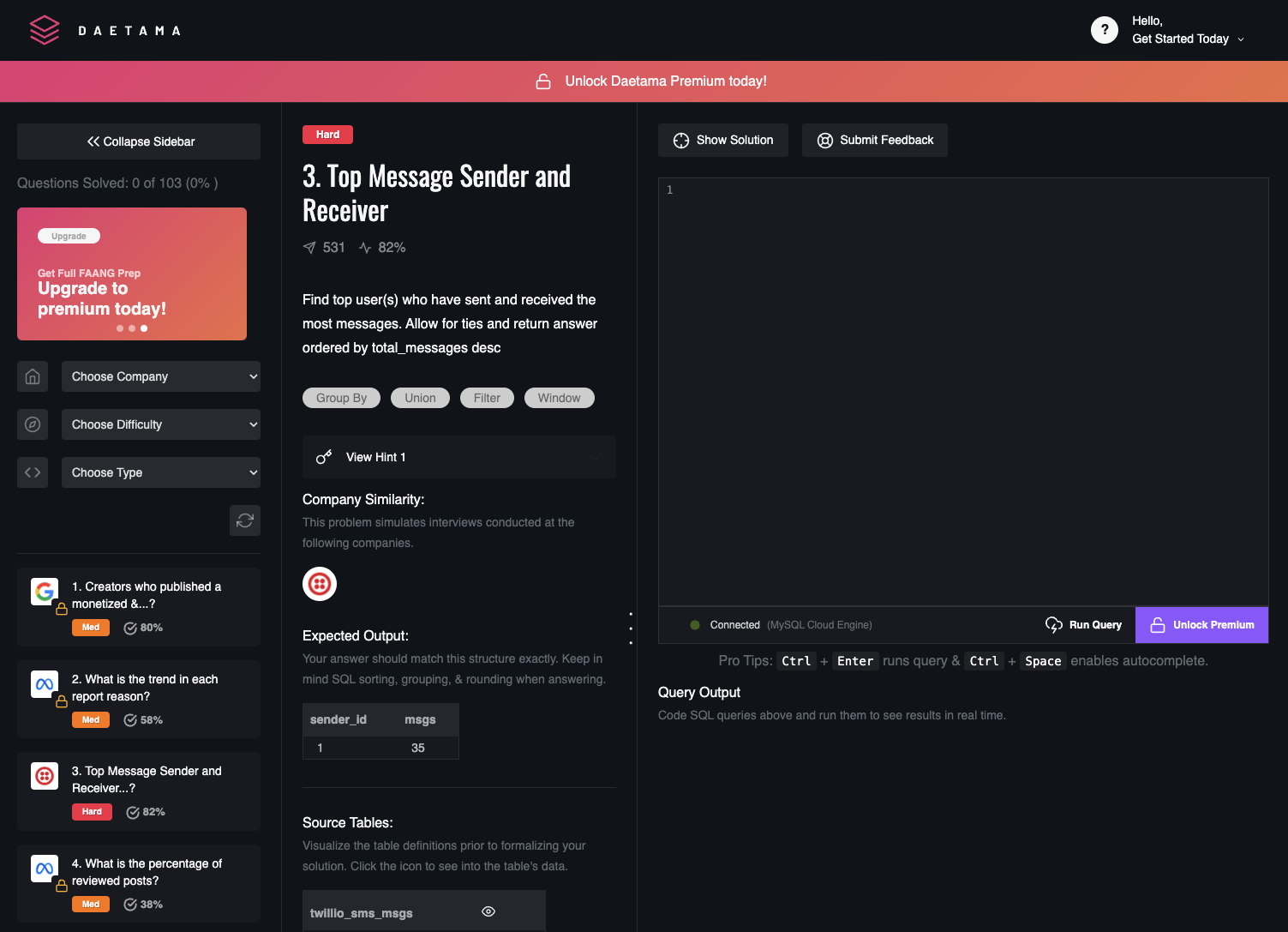The height and width of the screenshot is (932, 1288).
Task: Select the third carousel dot on upgrade card
Action: coord(144,328)
